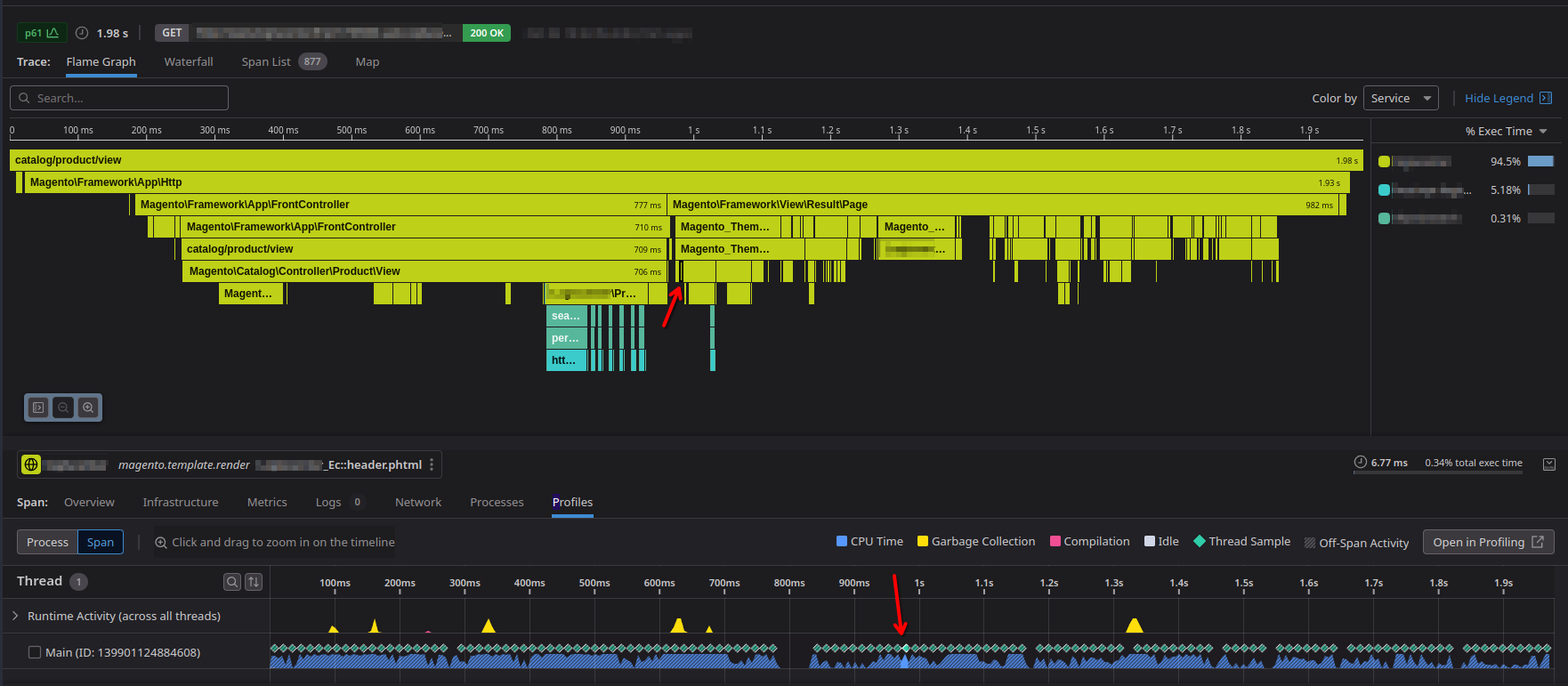Viewport: 1568px width, 686px height.
Task: Collapse the span details panel icon
Action: 1548,464
